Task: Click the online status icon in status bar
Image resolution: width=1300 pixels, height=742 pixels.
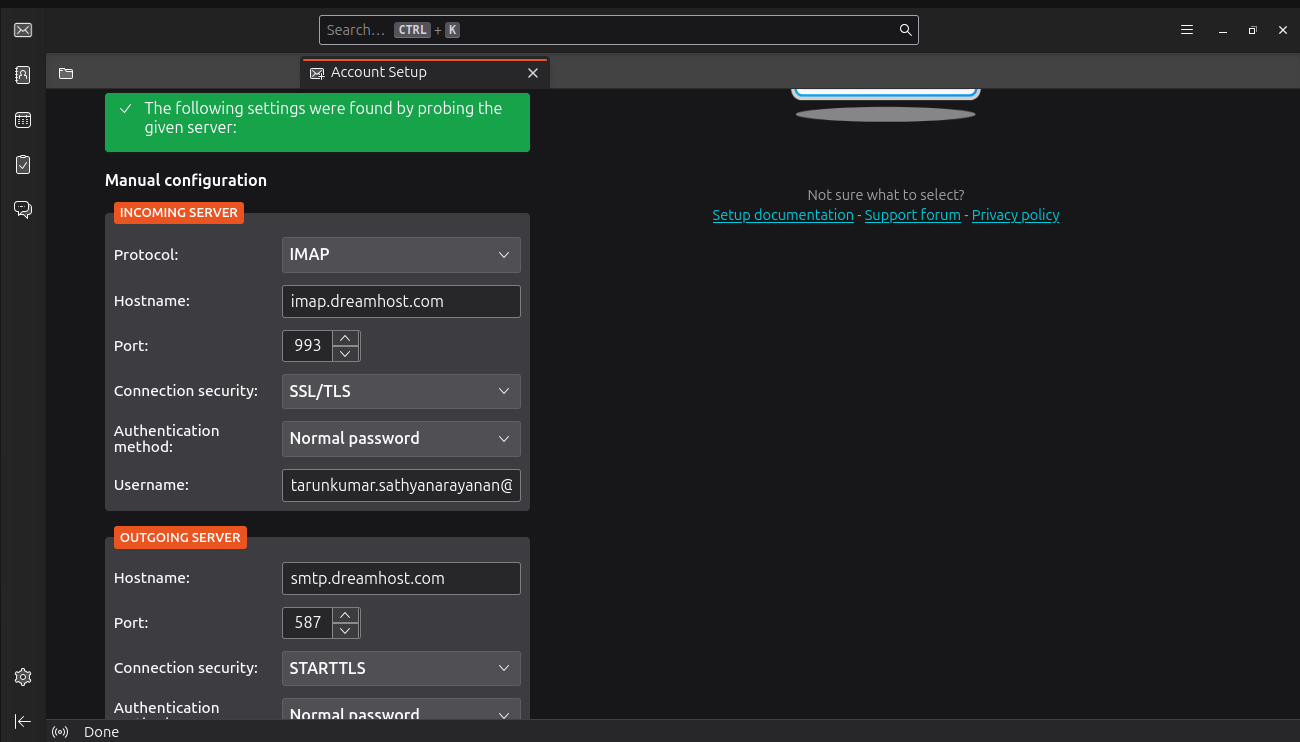Action: pos(60,732)
